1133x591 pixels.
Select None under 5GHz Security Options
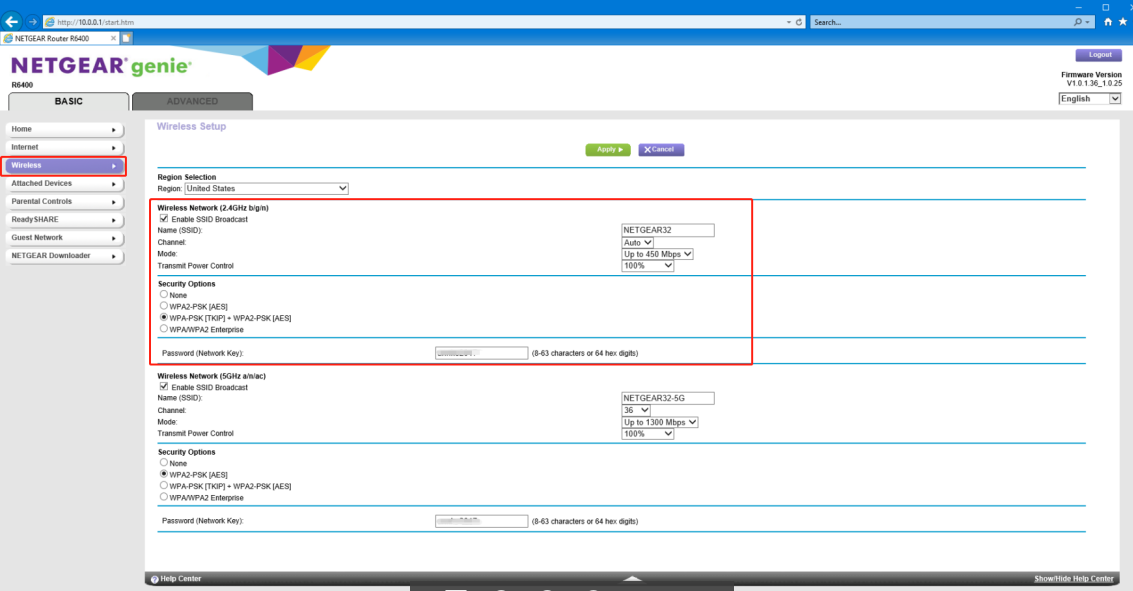point(164,463)
